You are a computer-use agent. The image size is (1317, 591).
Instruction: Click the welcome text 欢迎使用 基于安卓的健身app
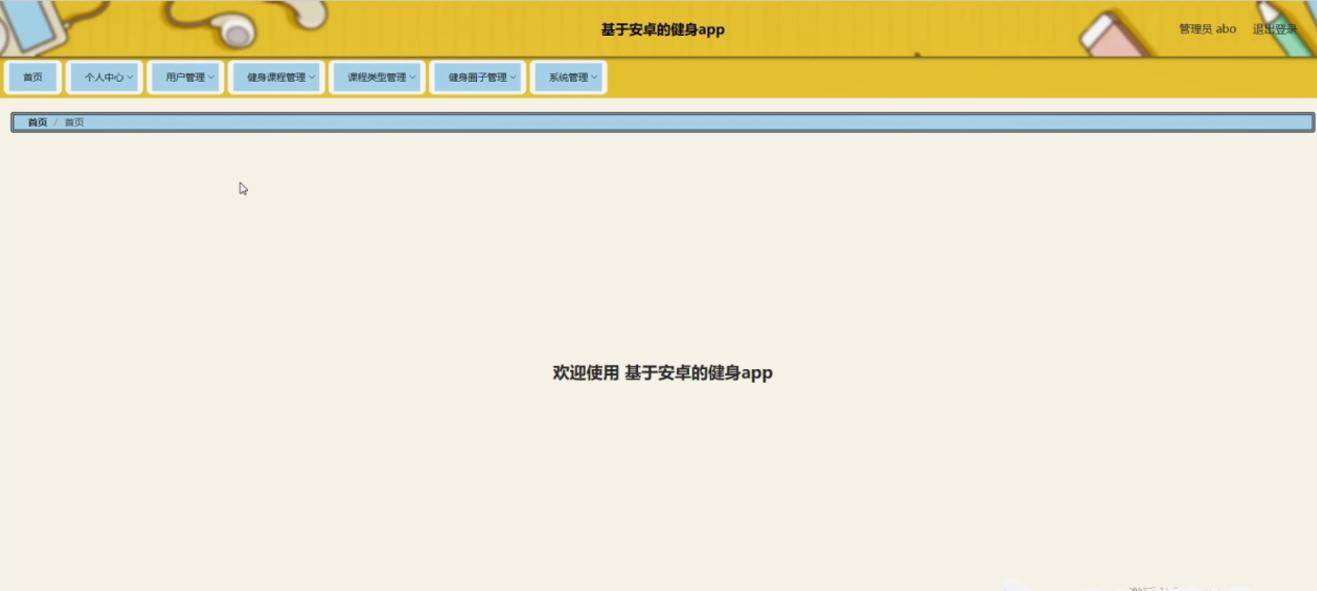[662, 373]
